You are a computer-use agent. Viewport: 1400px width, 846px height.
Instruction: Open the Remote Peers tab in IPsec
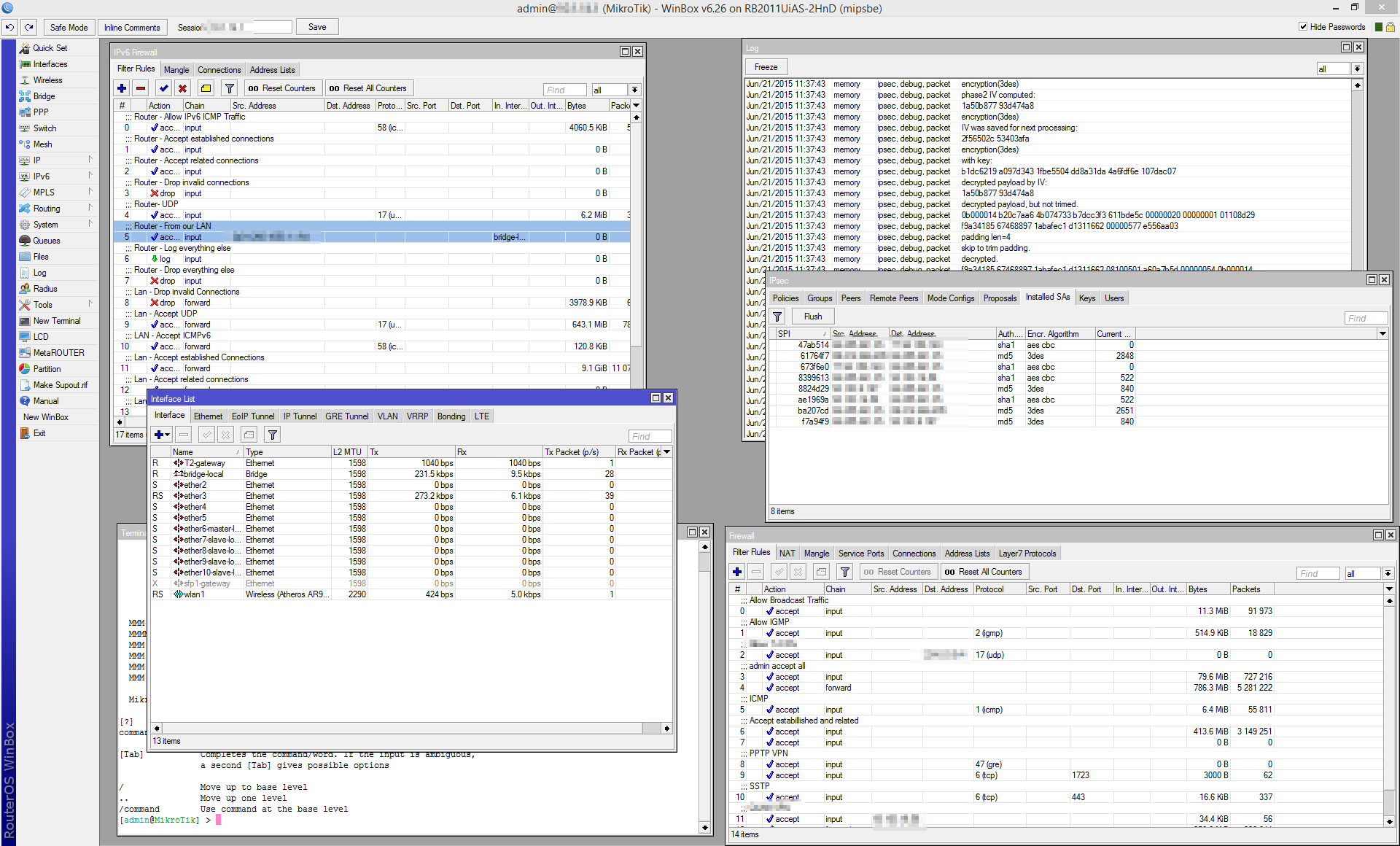pyautogui.click(x=894, y=298)
